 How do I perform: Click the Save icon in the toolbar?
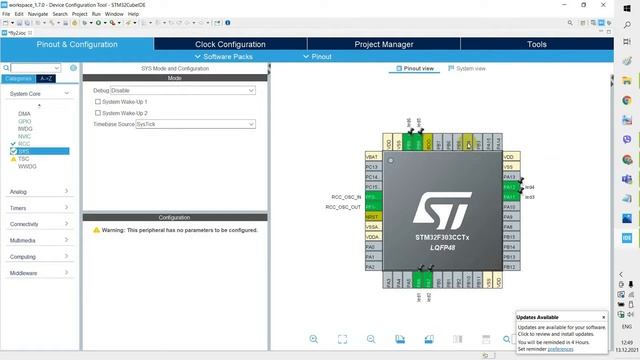click(19, 23)
